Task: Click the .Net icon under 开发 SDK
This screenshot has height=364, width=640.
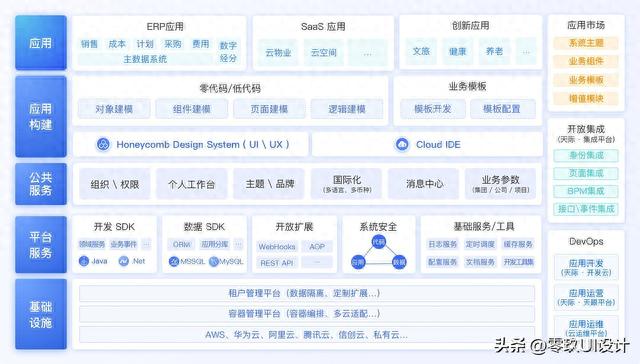Action: [123, 261]
